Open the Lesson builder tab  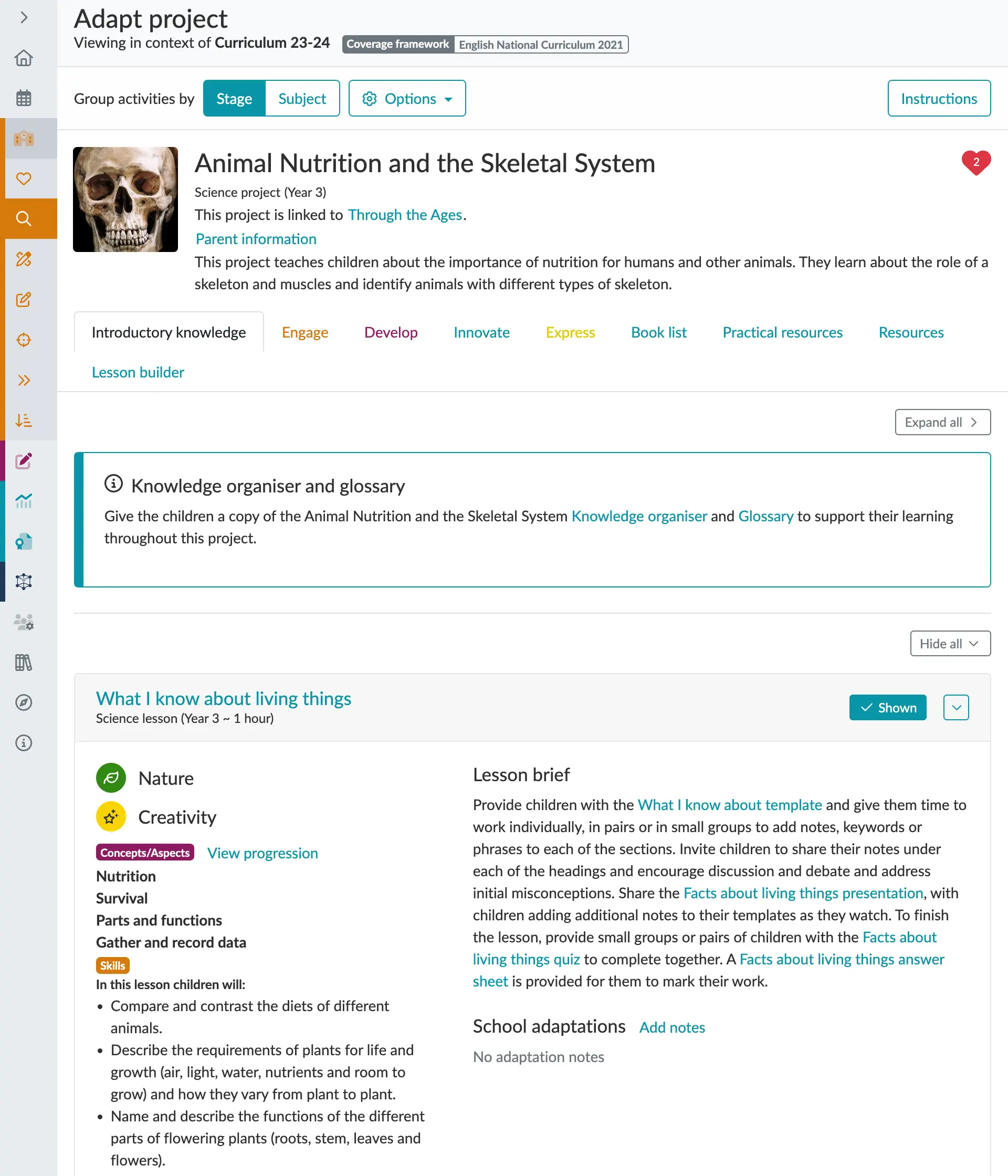click(138, 372)
